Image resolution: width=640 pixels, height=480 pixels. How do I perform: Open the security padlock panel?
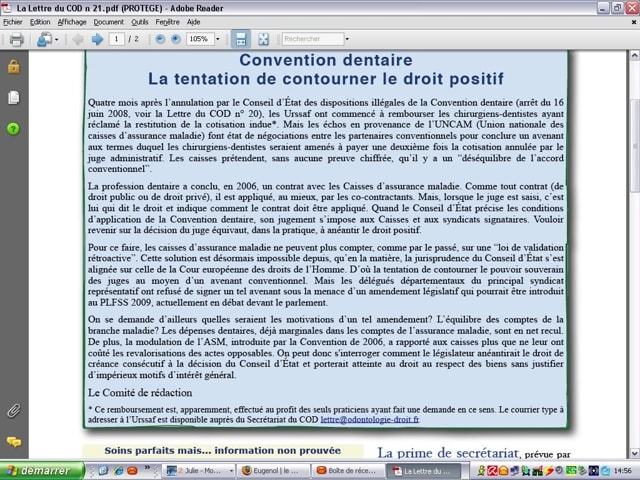13,67
